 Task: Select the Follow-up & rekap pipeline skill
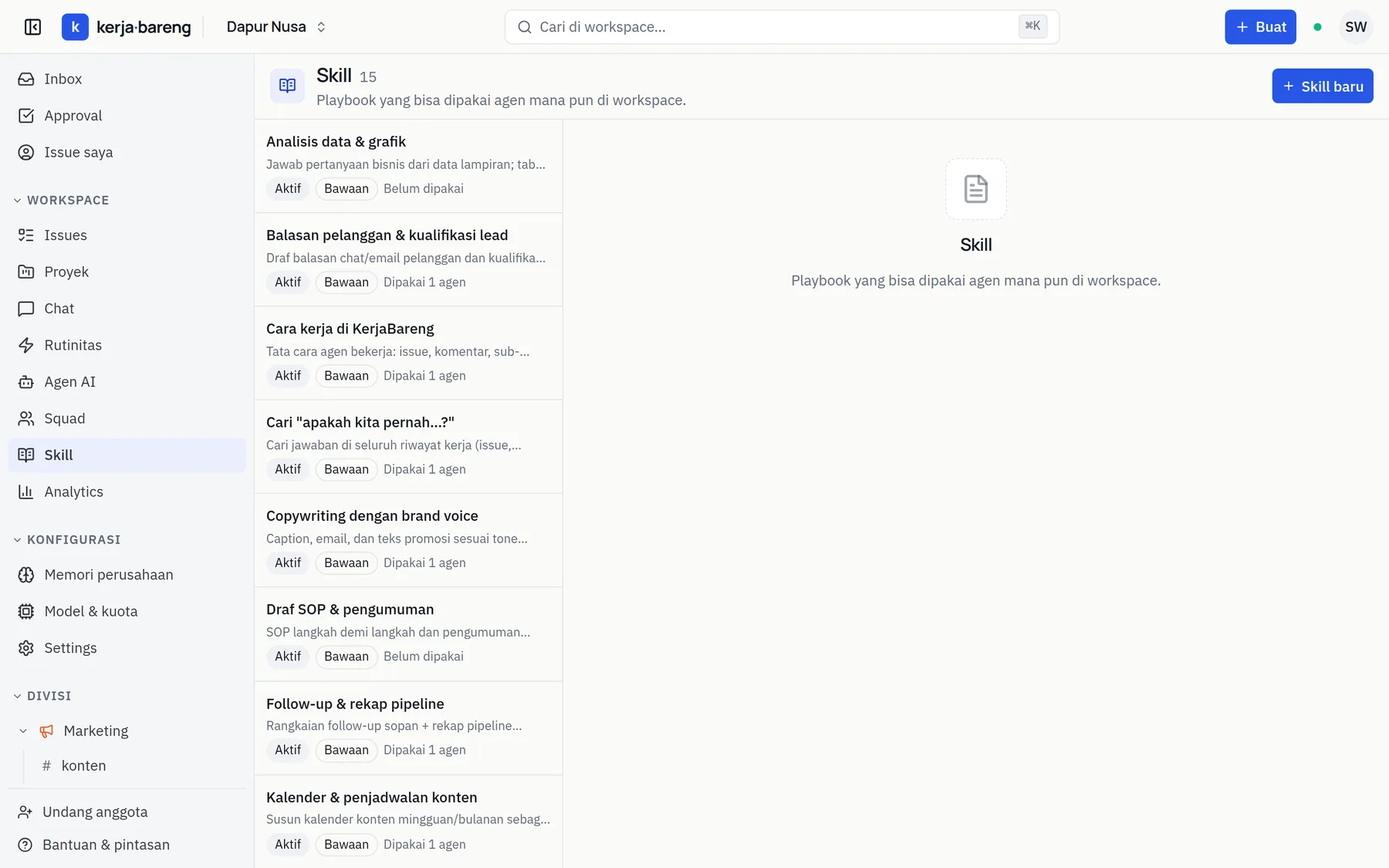[x=408, y=728]
